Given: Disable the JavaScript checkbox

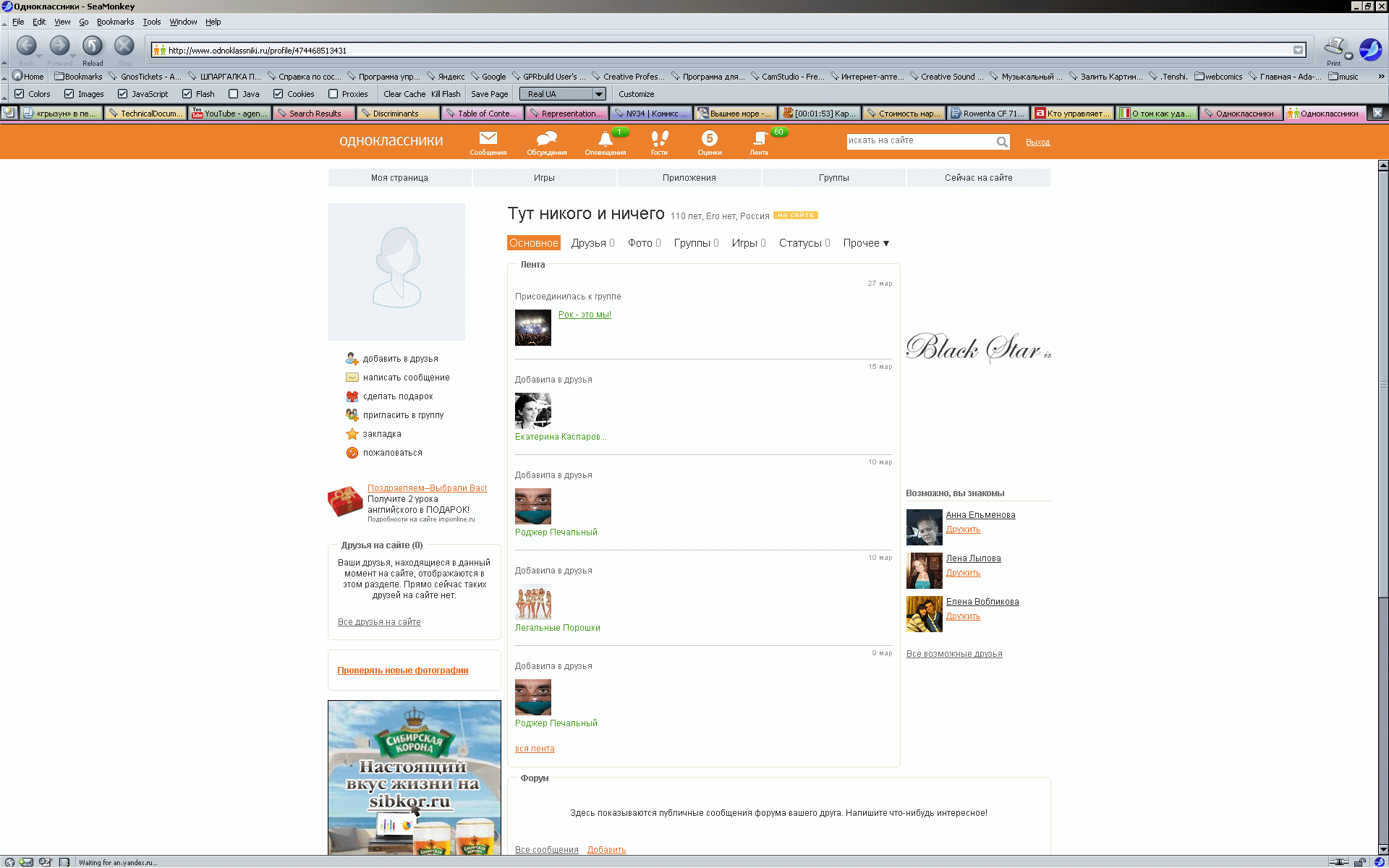Looking at the screenshot, I should [x=123, y=94].
